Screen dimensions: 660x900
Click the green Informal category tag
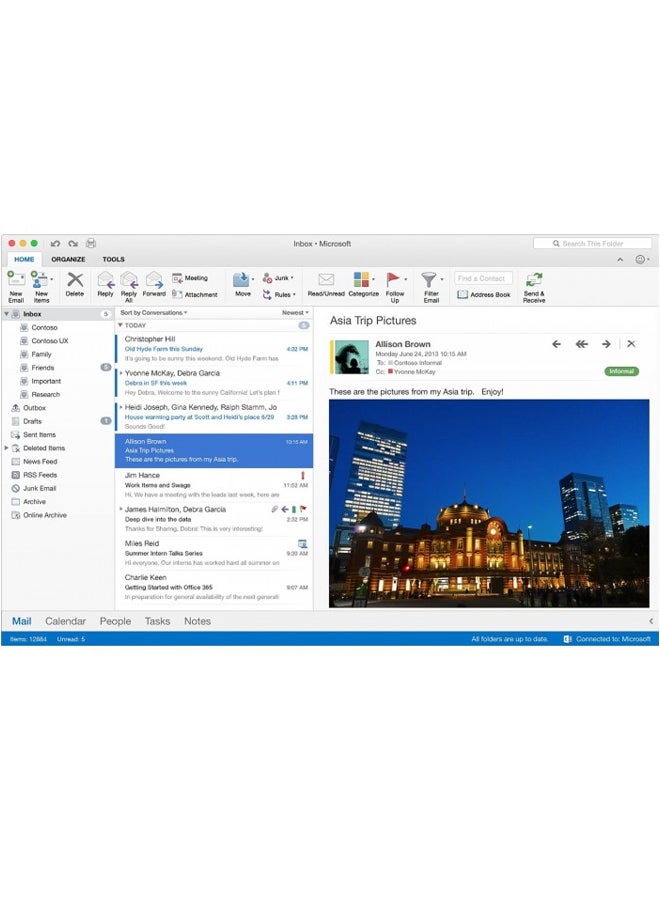622,371
